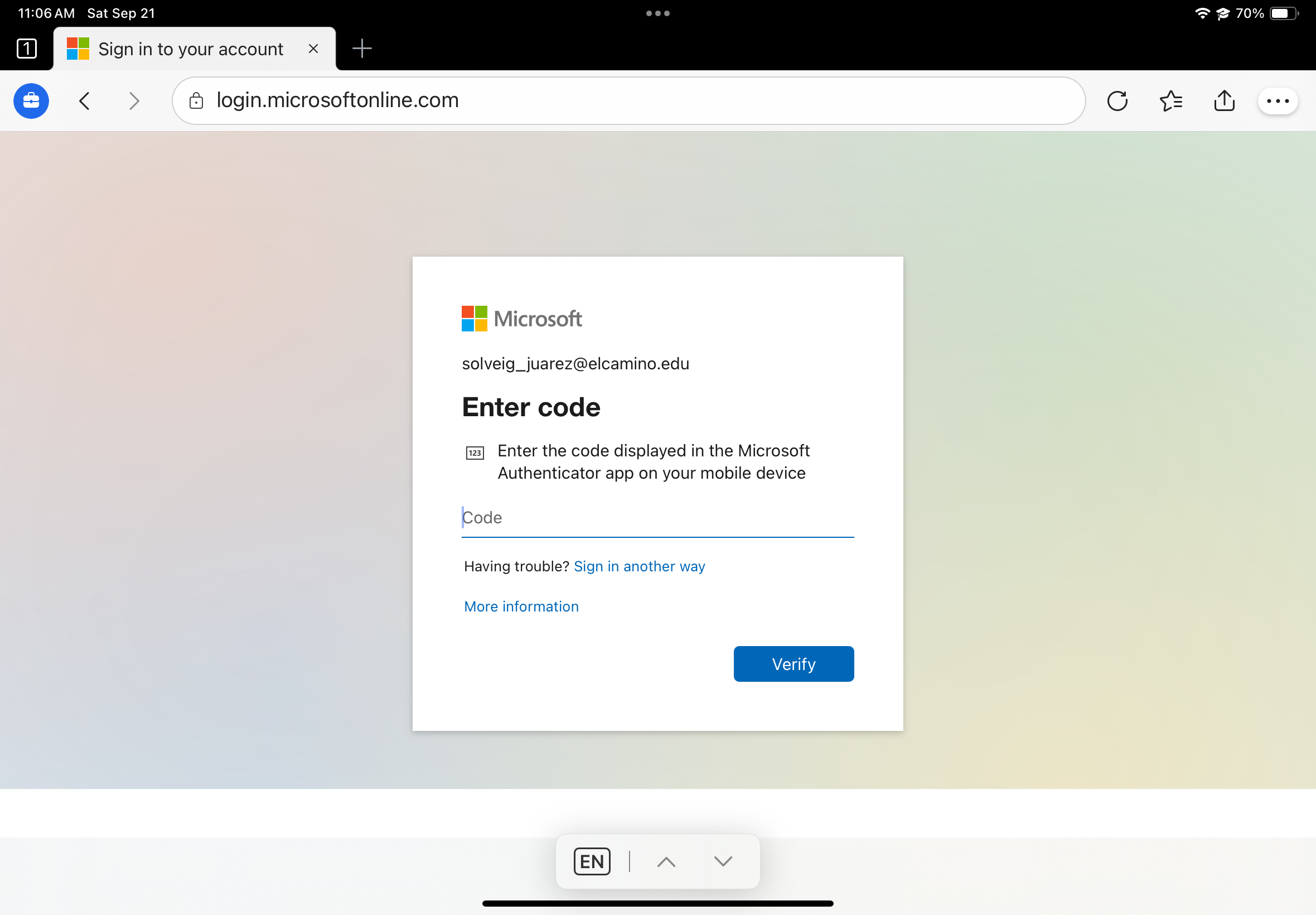Open the browser three-dot menu
The width and height of the screenshot is (1316, 915).
coord(1277,101)
